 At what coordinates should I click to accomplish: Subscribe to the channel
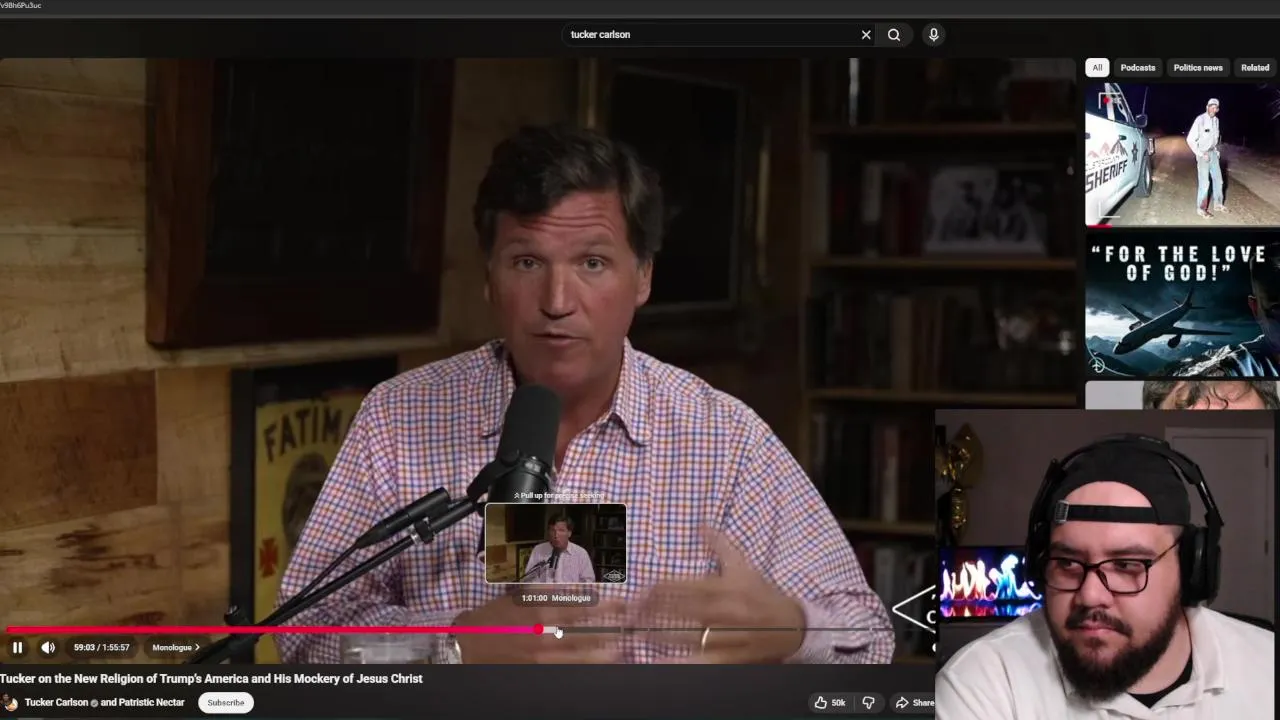[x=226, y=702]
